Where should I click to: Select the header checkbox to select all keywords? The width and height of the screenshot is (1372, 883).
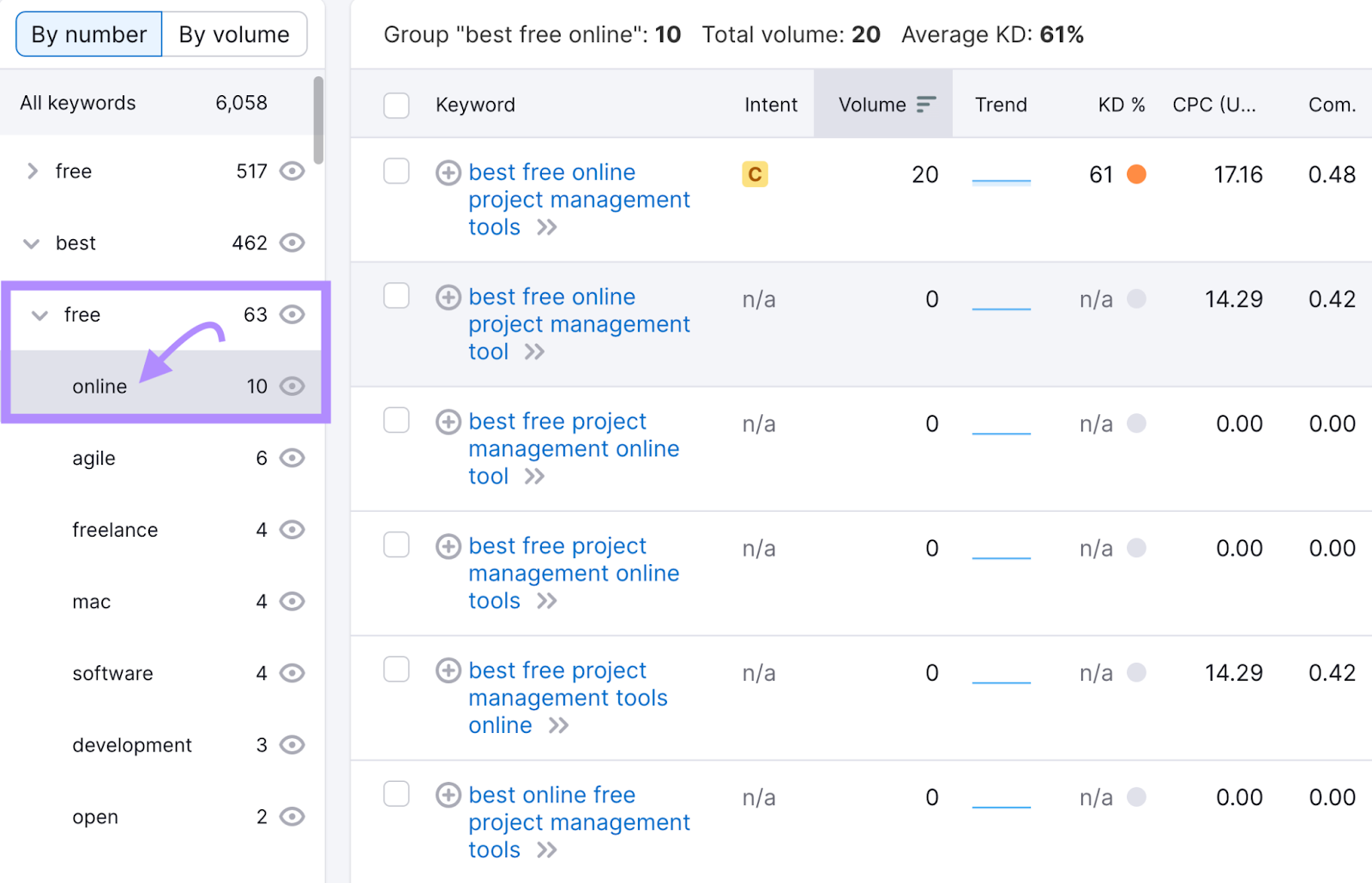tap(396, 105)
